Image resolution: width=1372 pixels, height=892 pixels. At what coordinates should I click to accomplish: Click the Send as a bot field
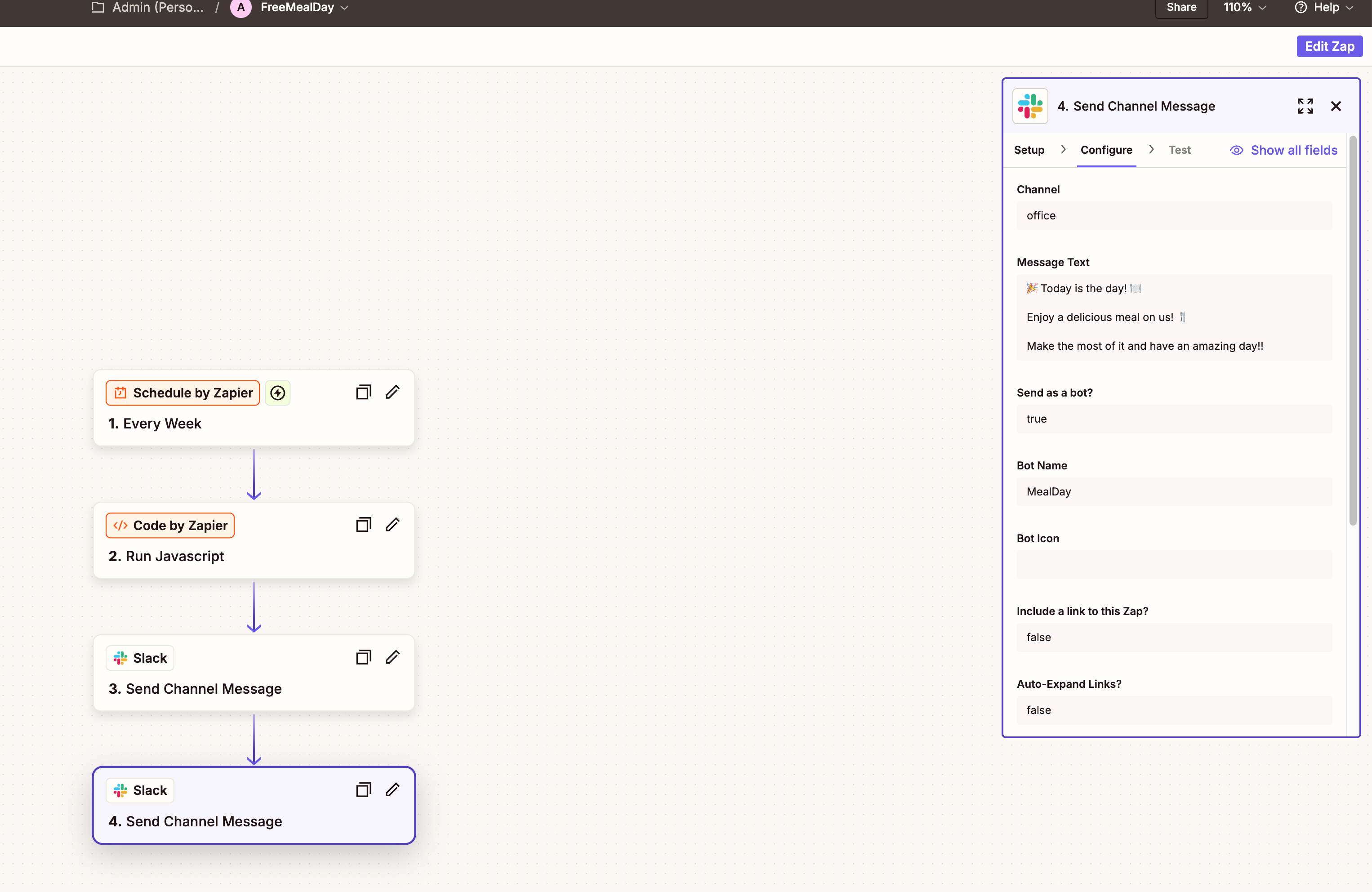[x=1174, y=419]
